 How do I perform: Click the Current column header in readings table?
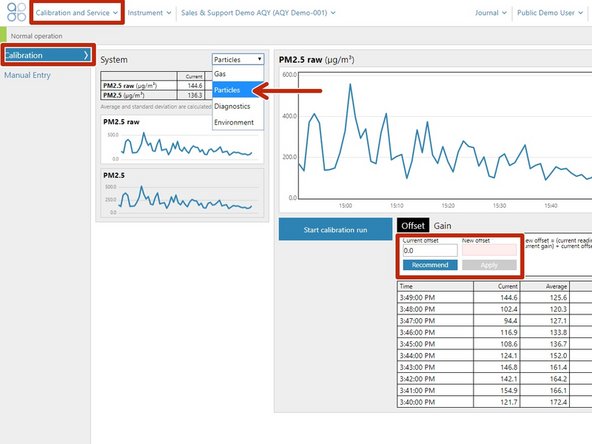pyautogui.click(x=497, y=287)
